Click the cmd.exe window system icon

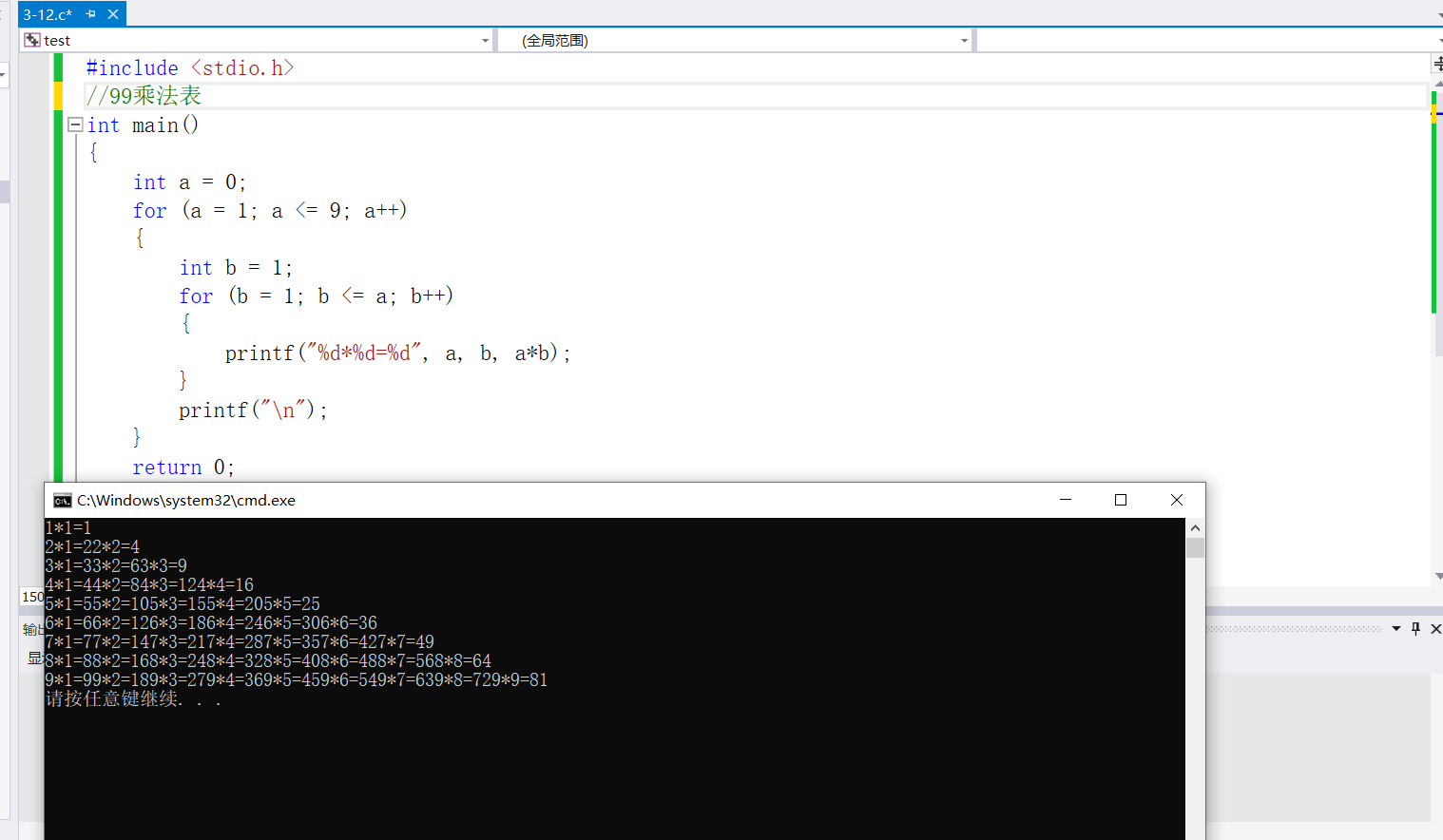tap(63, 501)
